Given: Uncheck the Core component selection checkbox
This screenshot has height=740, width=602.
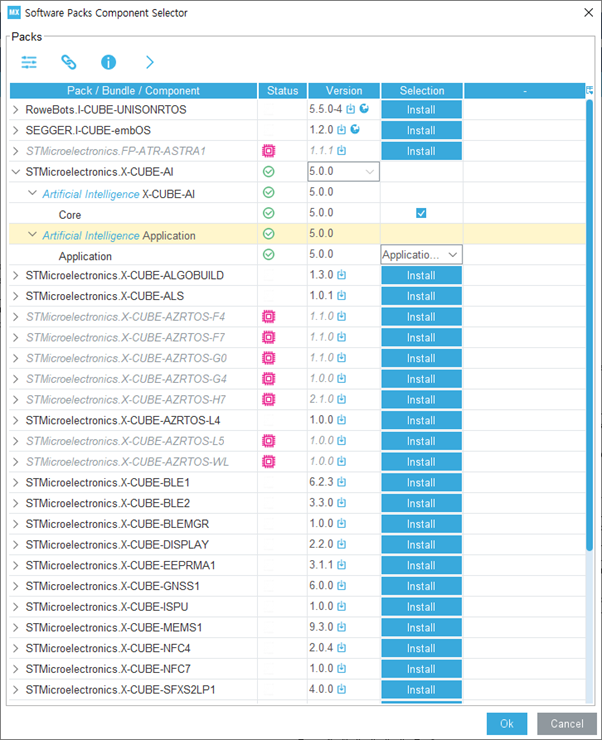Looking at the screenshot, I should pos(421,213).
